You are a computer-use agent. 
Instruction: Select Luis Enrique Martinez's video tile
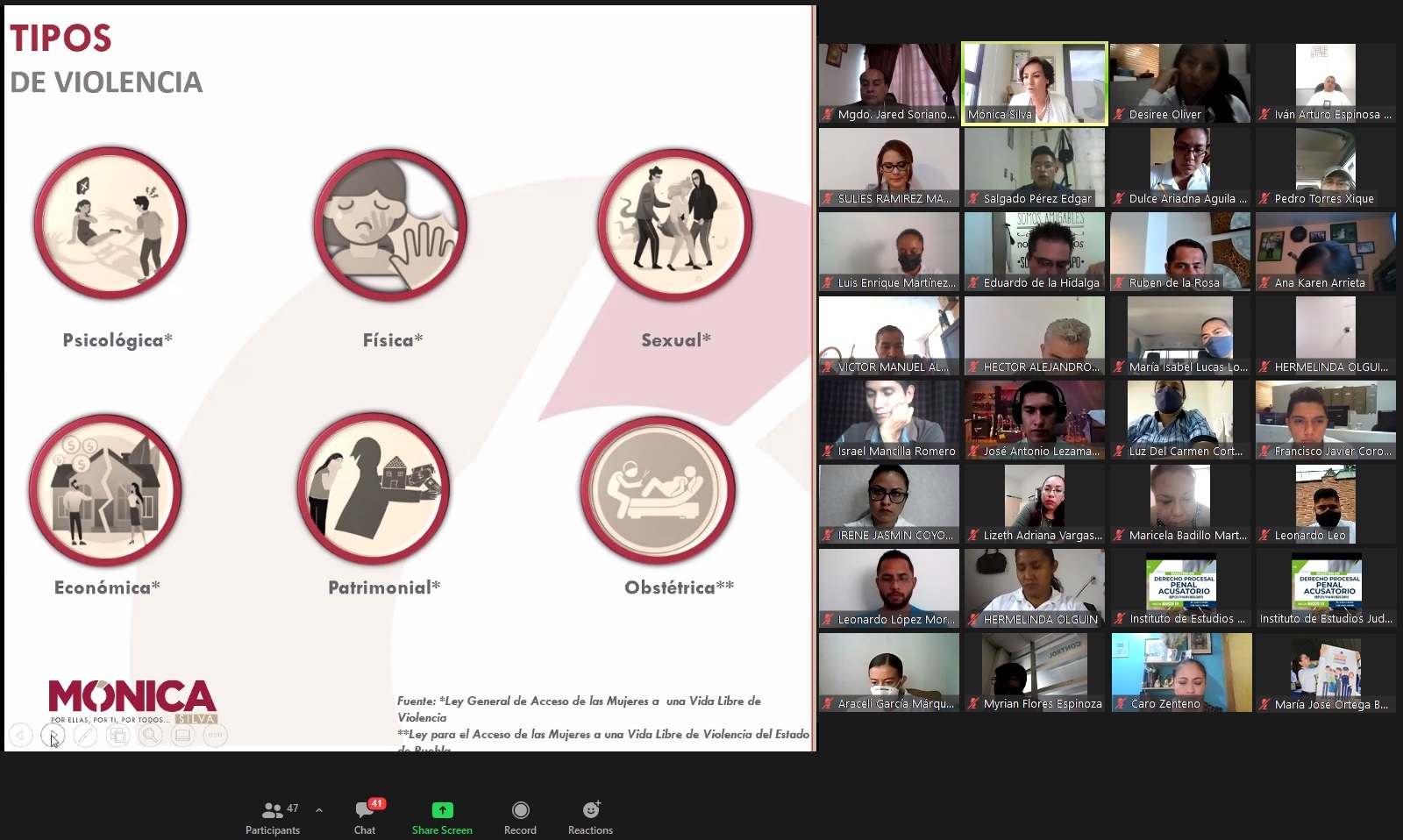[889, 252]
